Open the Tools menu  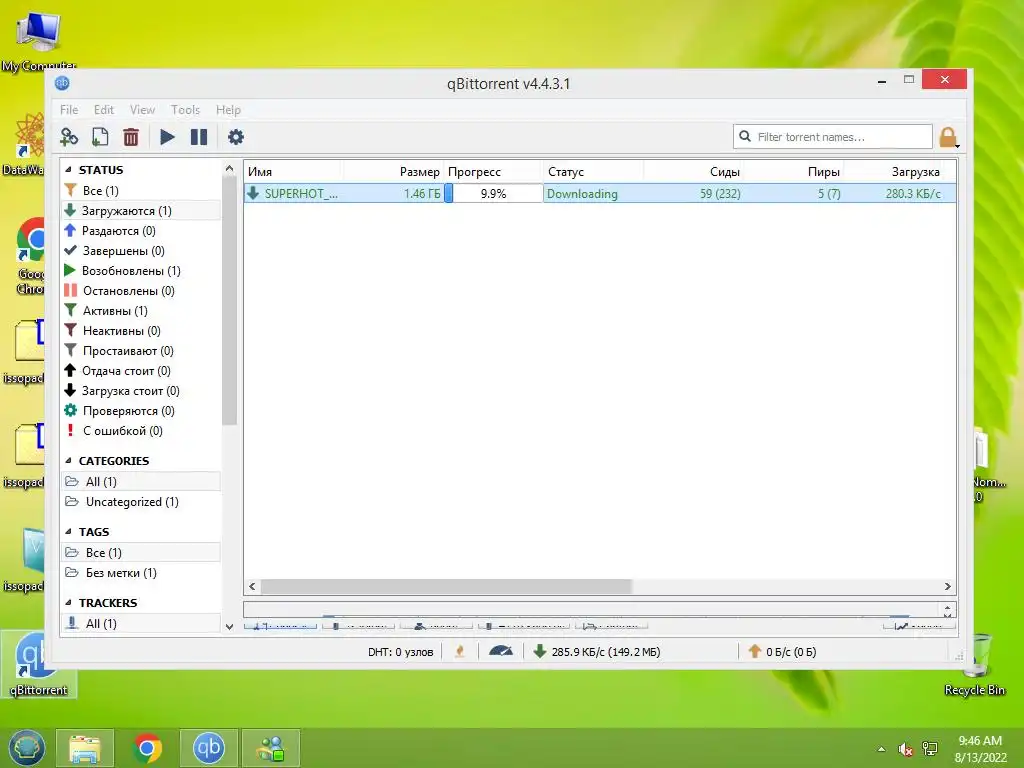click(185, 110)
